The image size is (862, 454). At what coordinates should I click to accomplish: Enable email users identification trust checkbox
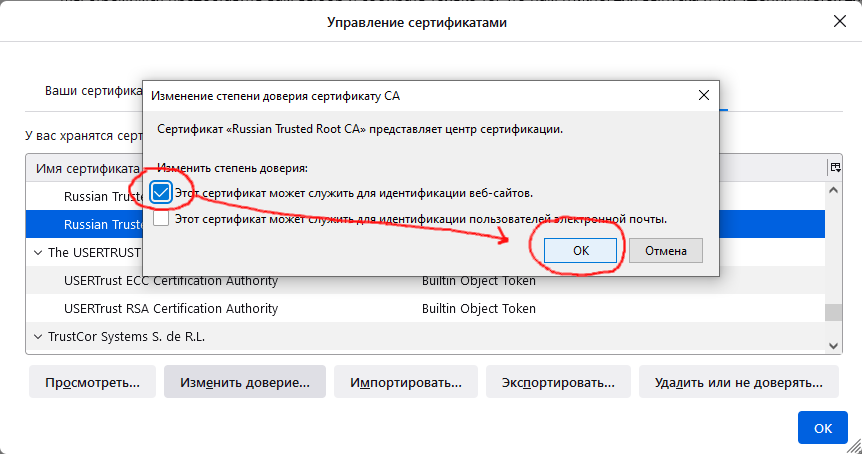tap(161, 219)
